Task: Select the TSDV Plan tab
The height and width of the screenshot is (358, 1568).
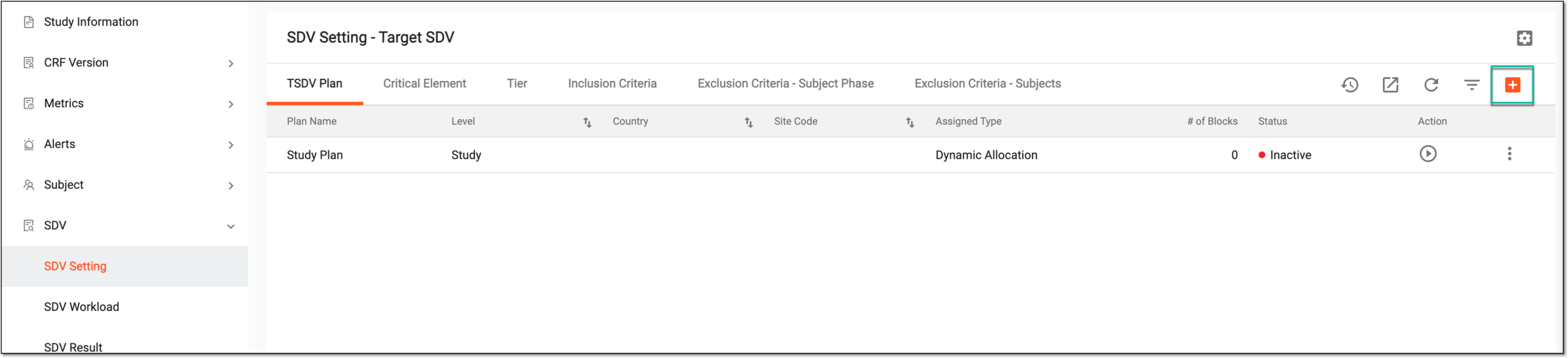Action: [x=314, y=83]
